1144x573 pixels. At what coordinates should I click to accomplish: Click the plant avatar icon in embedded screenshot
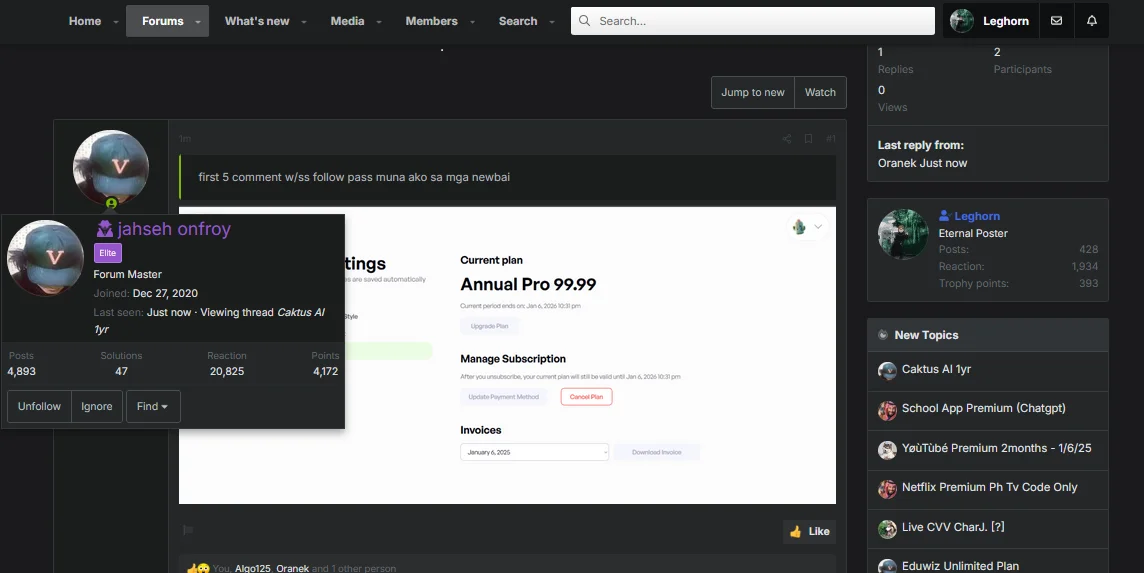[x=800, y=227]
